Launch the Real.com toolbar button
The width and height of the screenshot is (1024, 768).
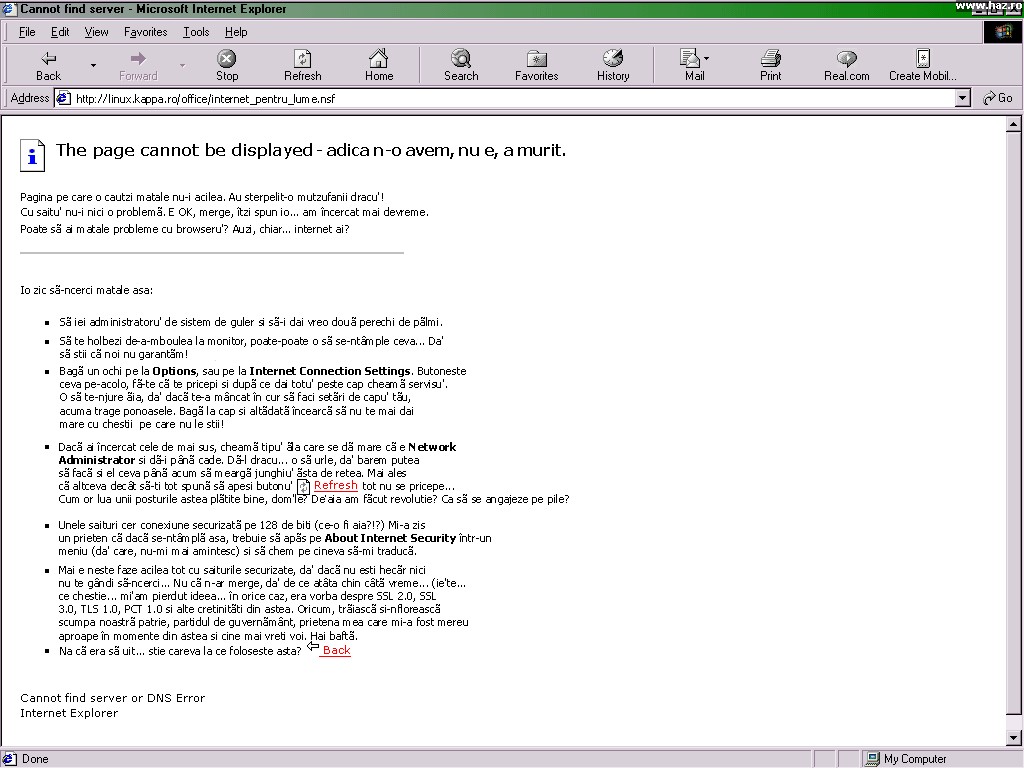[846, 66]
